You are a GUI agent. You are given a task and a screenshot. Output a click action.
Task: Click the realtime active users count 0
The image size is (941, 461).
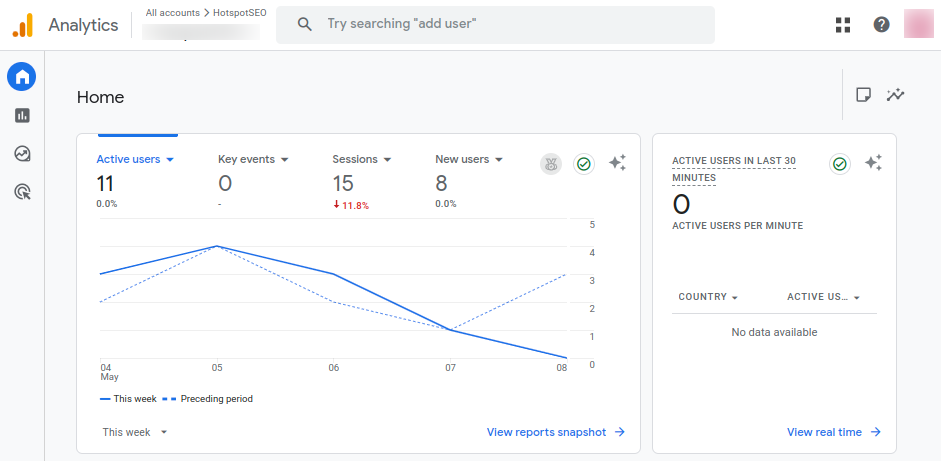coord(681,205)
